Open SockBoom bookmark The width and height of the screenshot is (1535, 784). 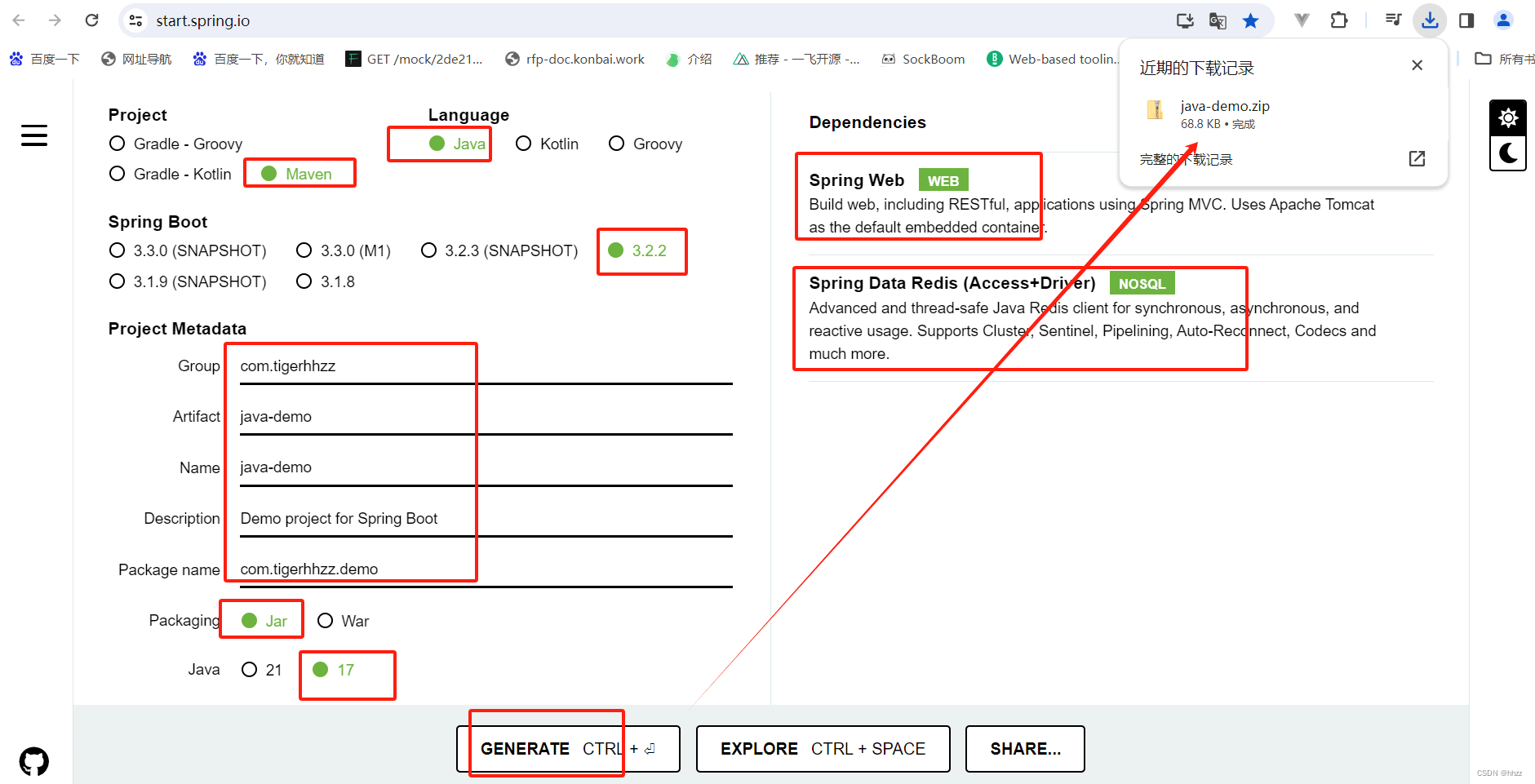[x=923, y=59]
